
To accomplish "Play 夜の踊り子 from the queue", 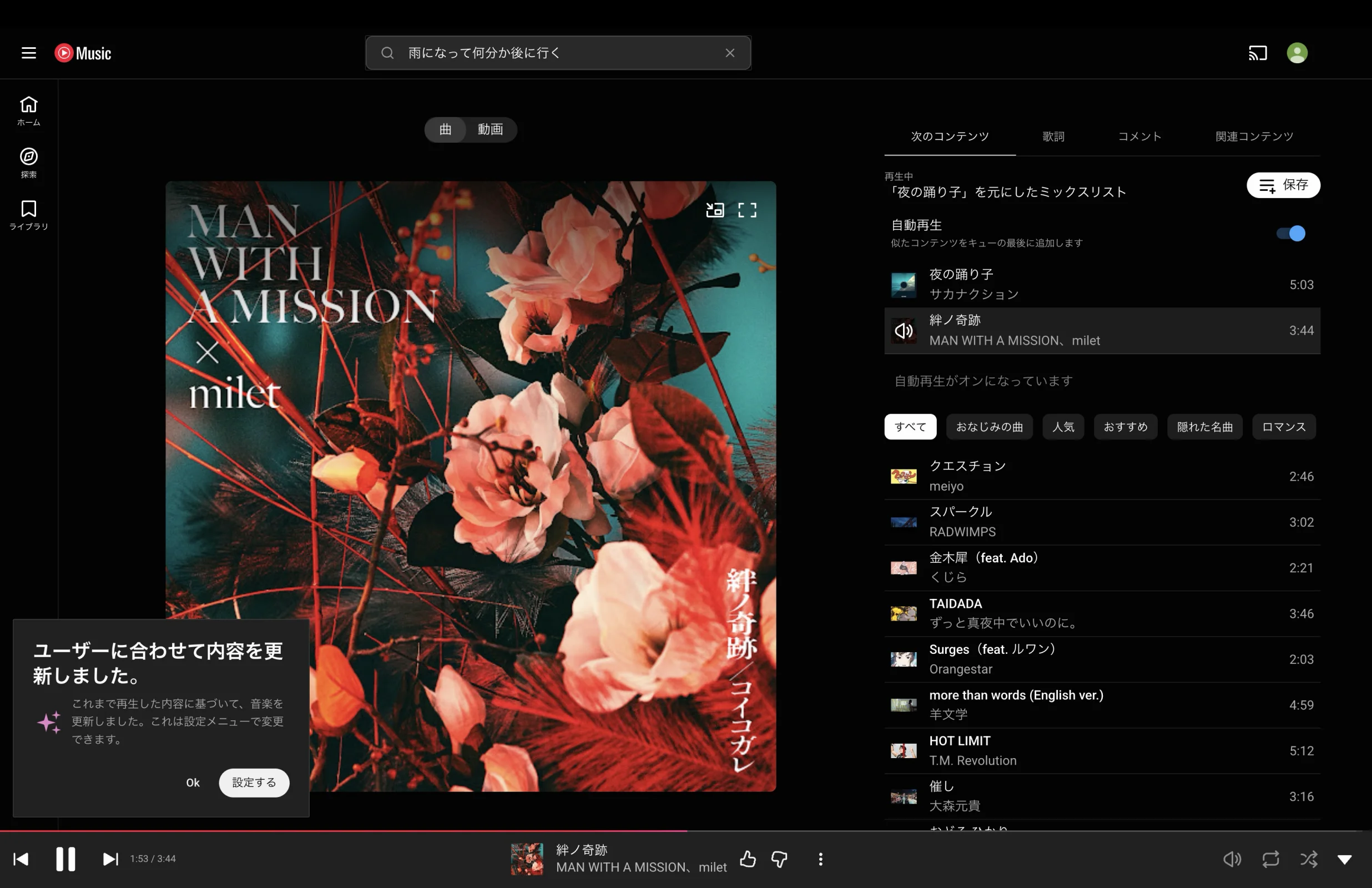I will pos(1102,285).
